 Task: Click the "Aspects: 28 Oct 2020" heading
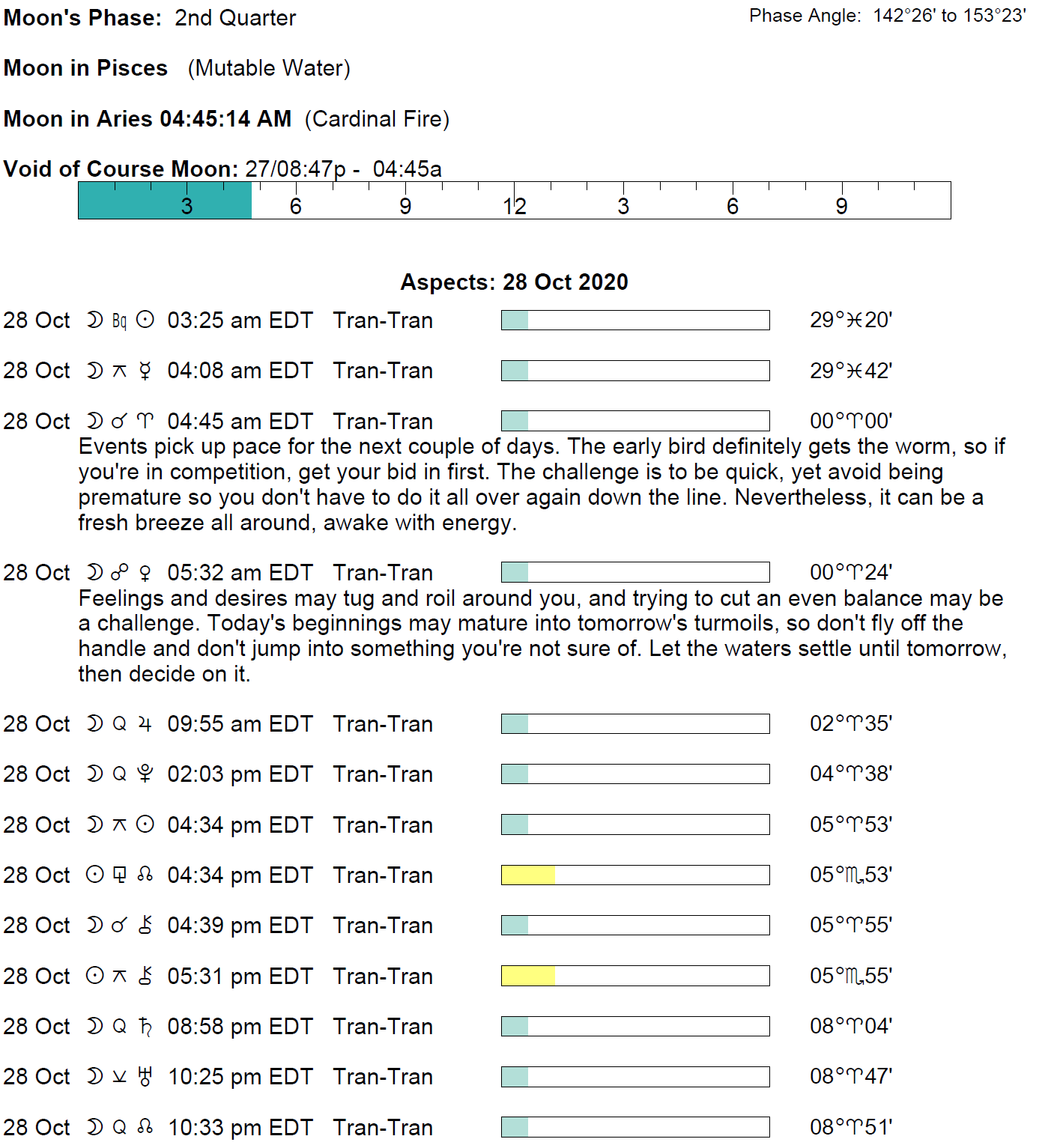click(514, 282)
